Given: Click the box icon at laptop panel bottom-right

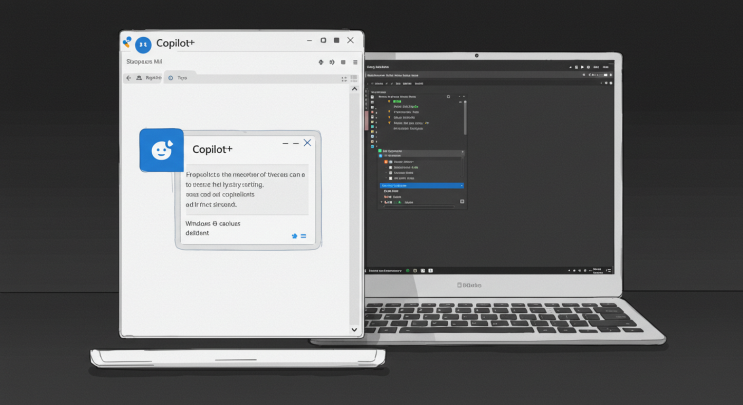Looking at the screenshot, I should click(462, 201).
